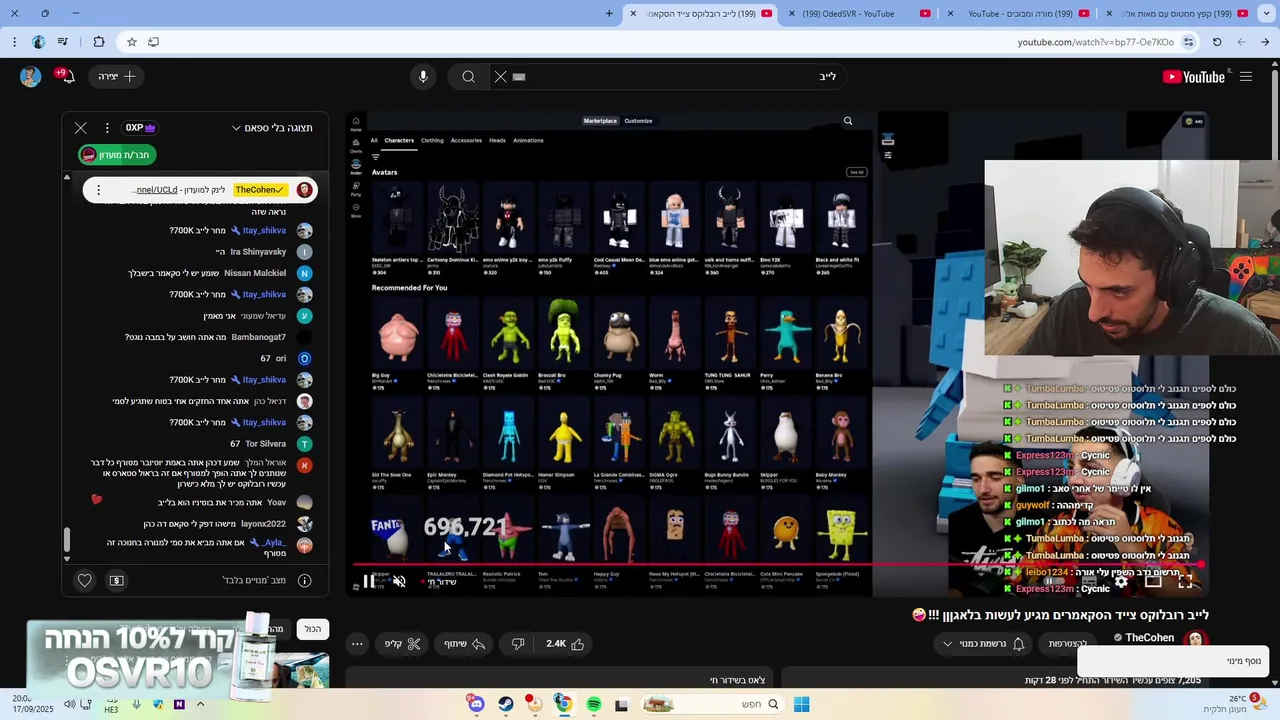The width and height of the screenshot is (1280, 720).
Task: Start a voice search with the microphone
Action: click(x=423, y=77)
